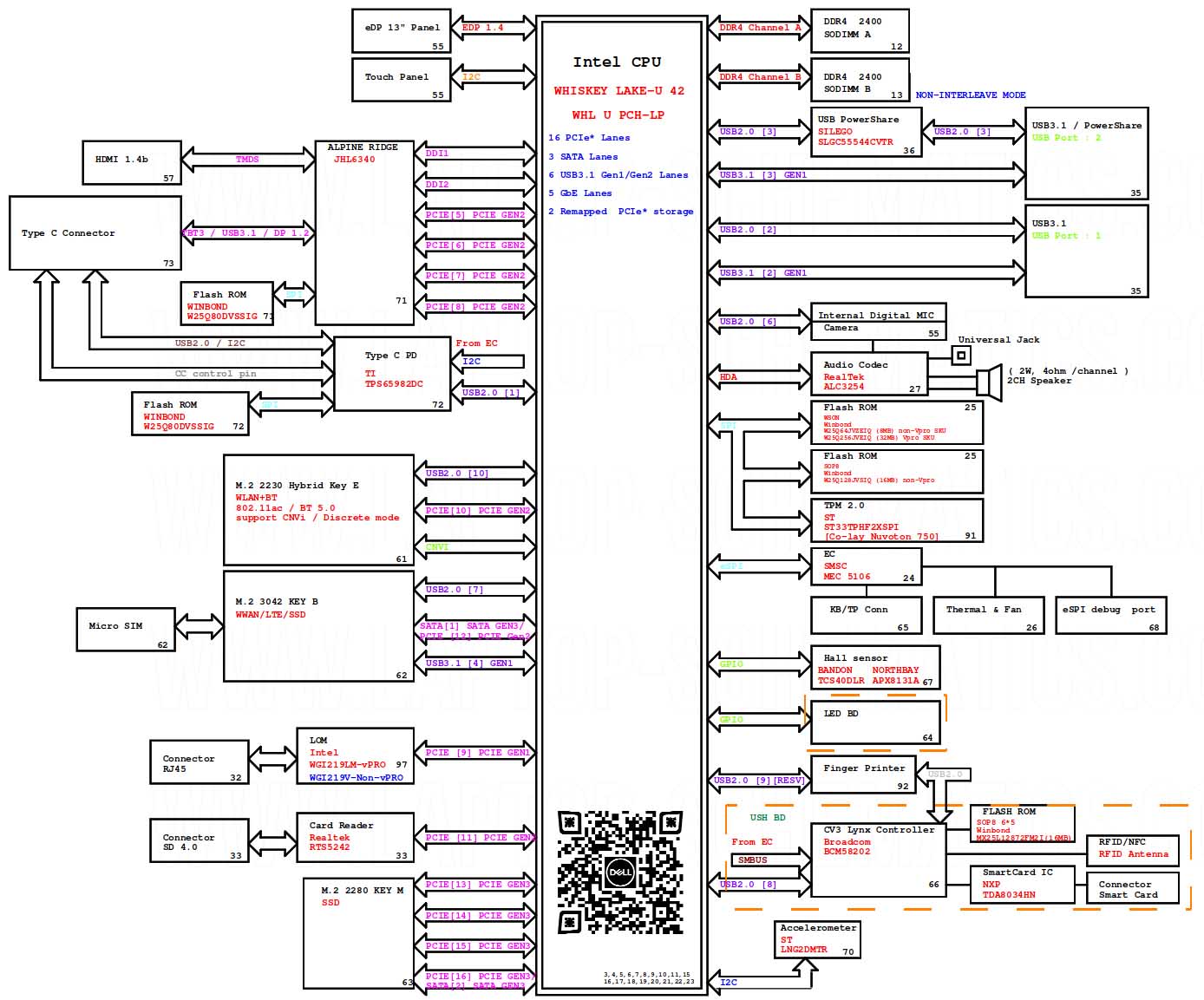Click the Type C Connector block
This screenshot has width=1204, height=1000.
95,232
